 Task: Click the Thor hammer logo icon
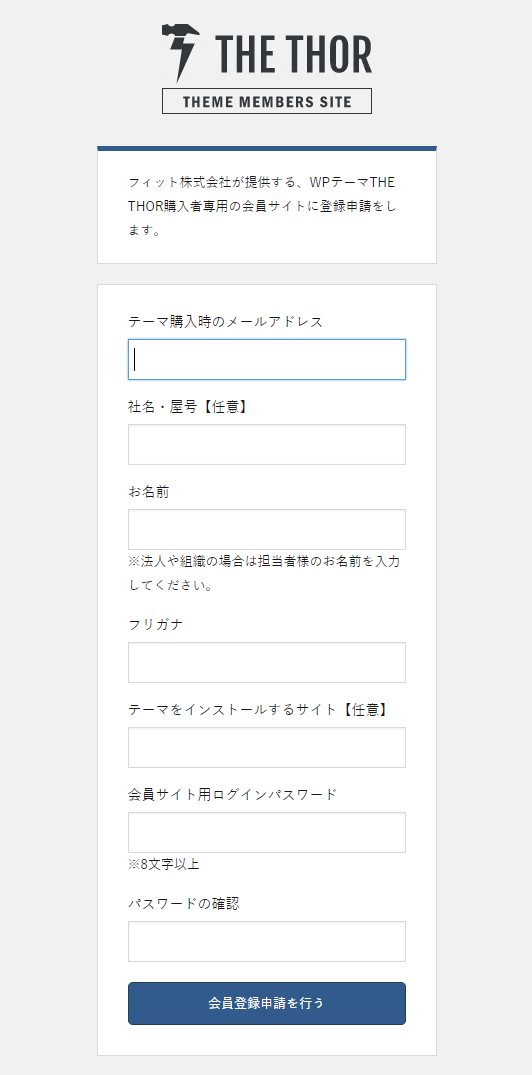tap(180, 52)
